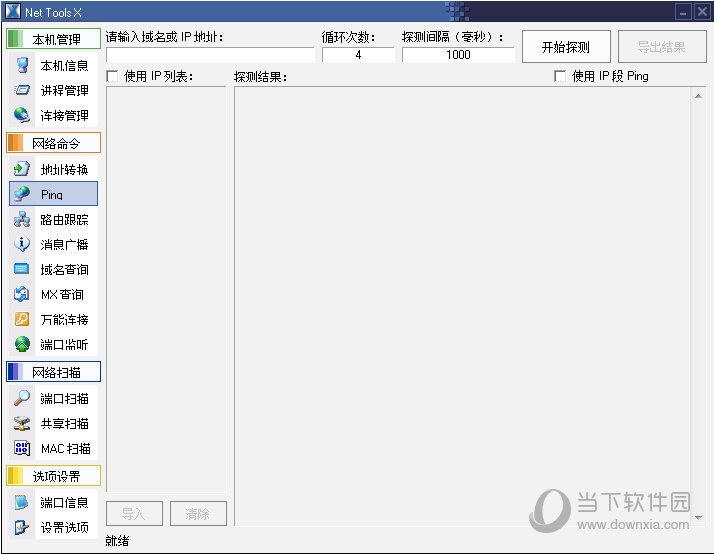Collapse the 本机管理 section header

53,39
